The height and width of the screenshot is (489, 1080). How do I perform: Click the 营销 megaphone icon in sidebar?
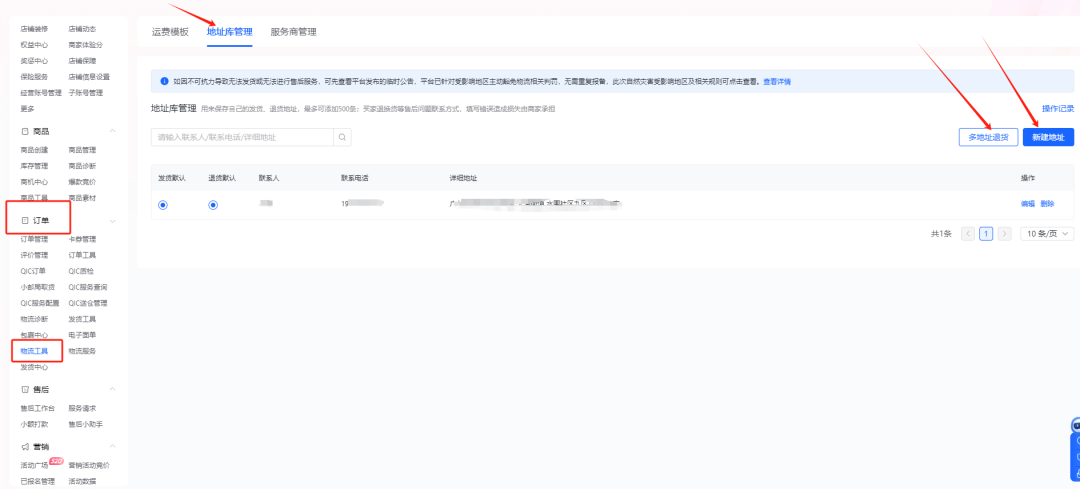(x=25, y=446)
